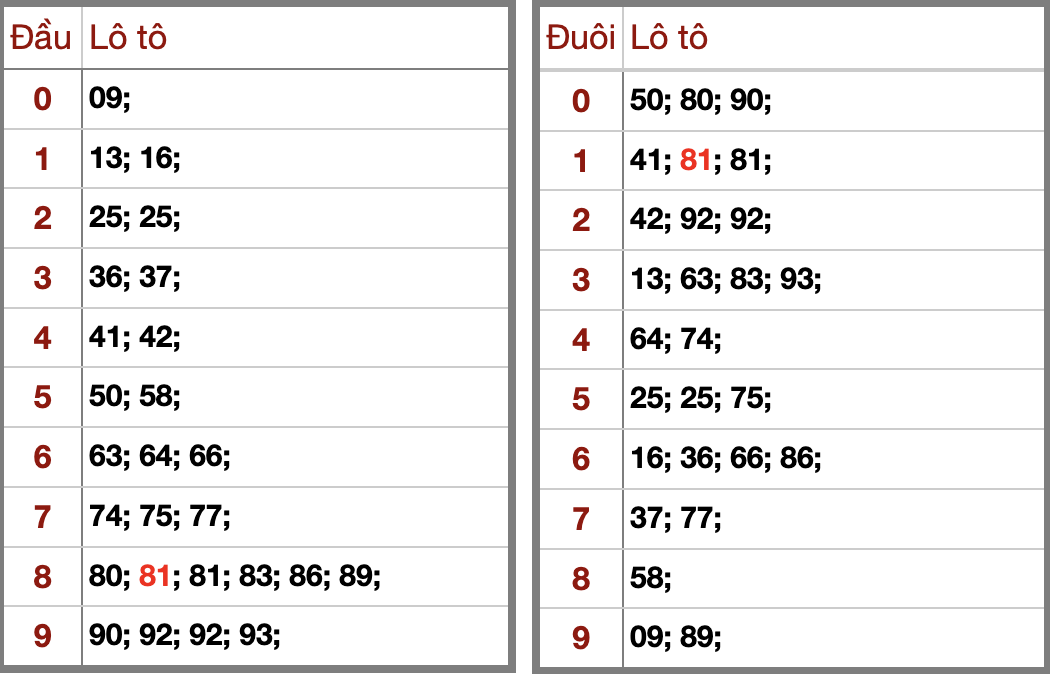Viewport: 1050px width, 674px height.
Task: Click the '09; 89;' cell
Action: click(x=676, y=637)
